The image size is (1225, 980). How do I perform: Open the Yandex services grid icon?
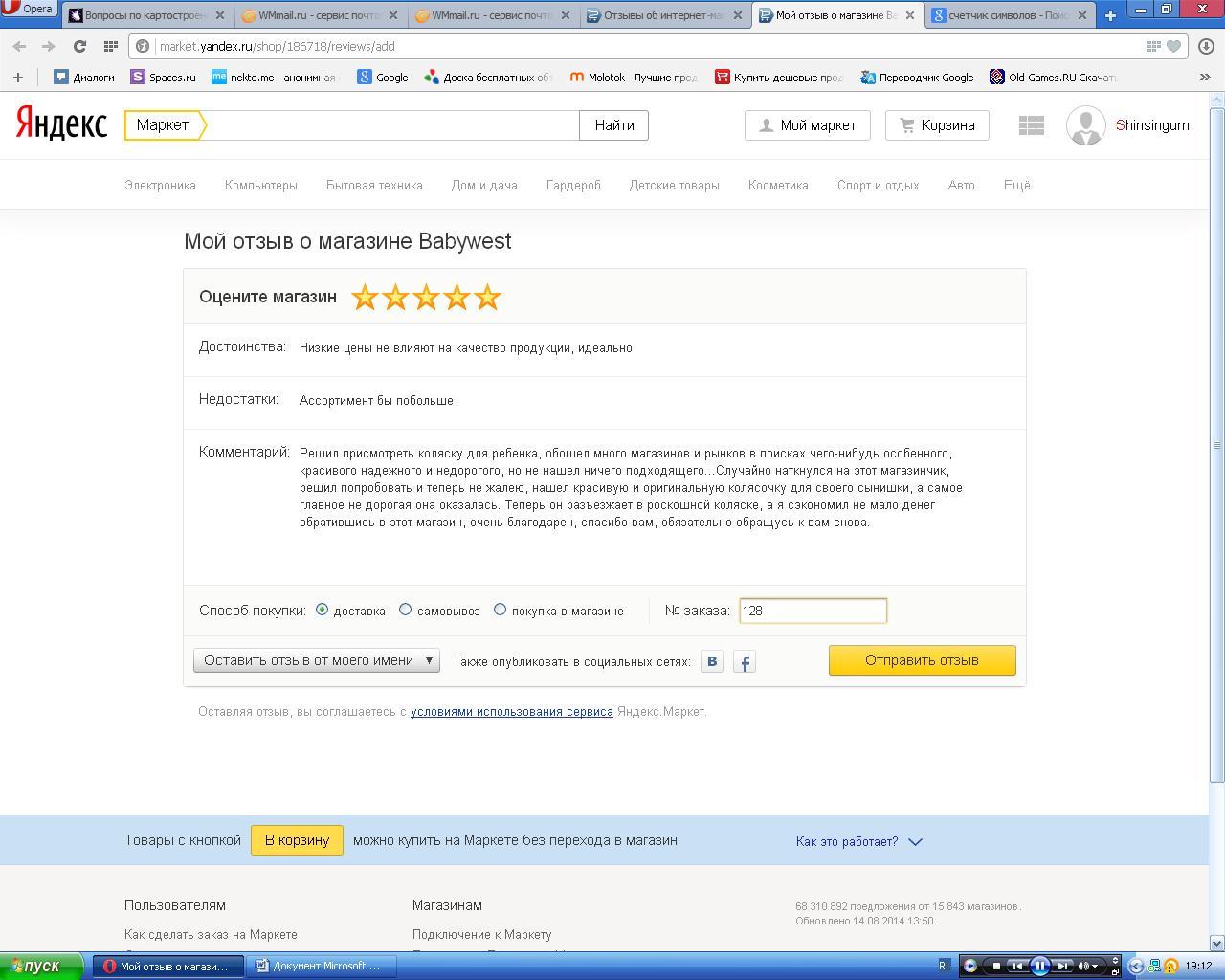1031,125
